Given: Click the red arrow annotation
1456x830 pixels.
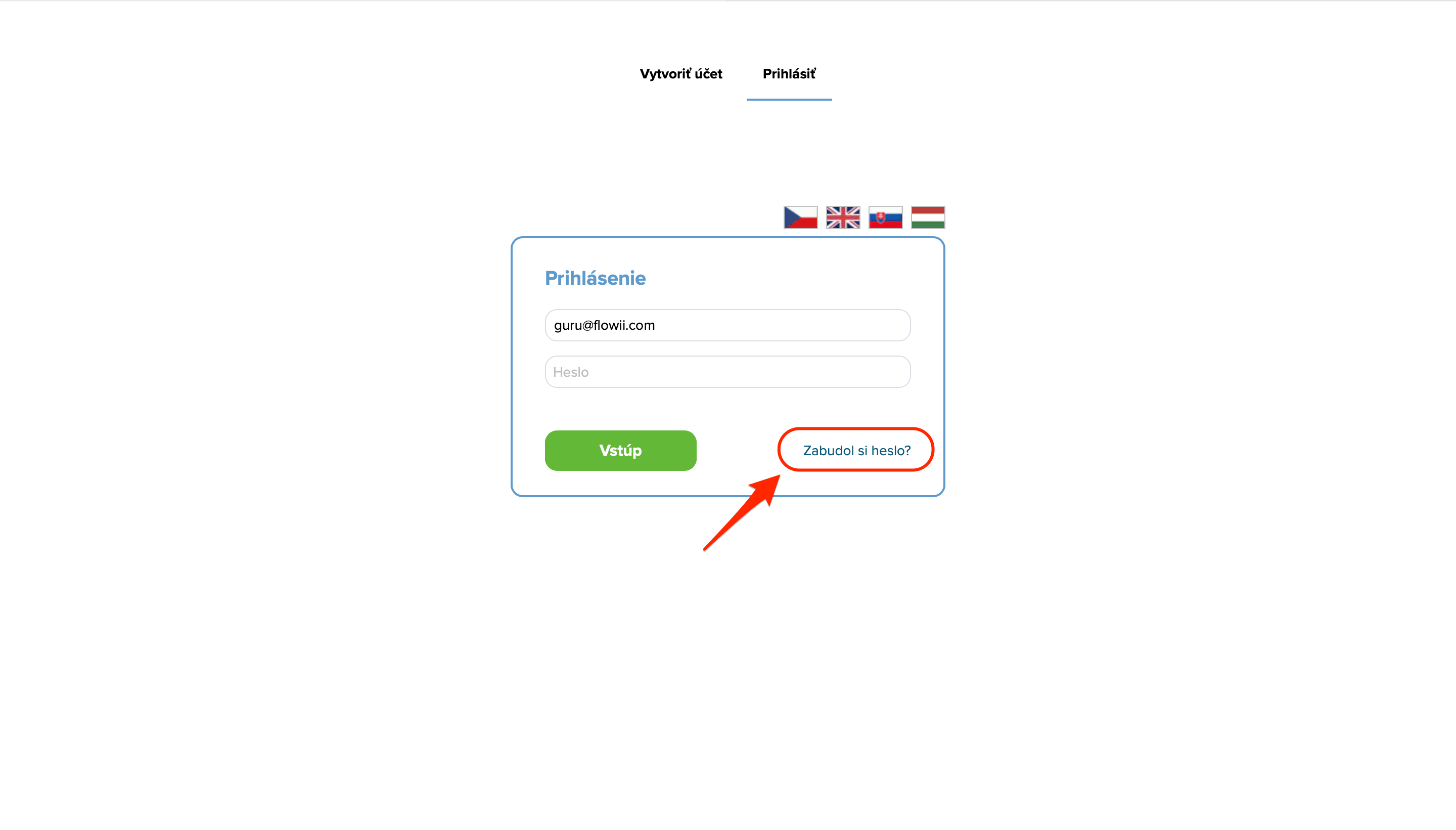Looking at the screenshot, I should point(743,512).
